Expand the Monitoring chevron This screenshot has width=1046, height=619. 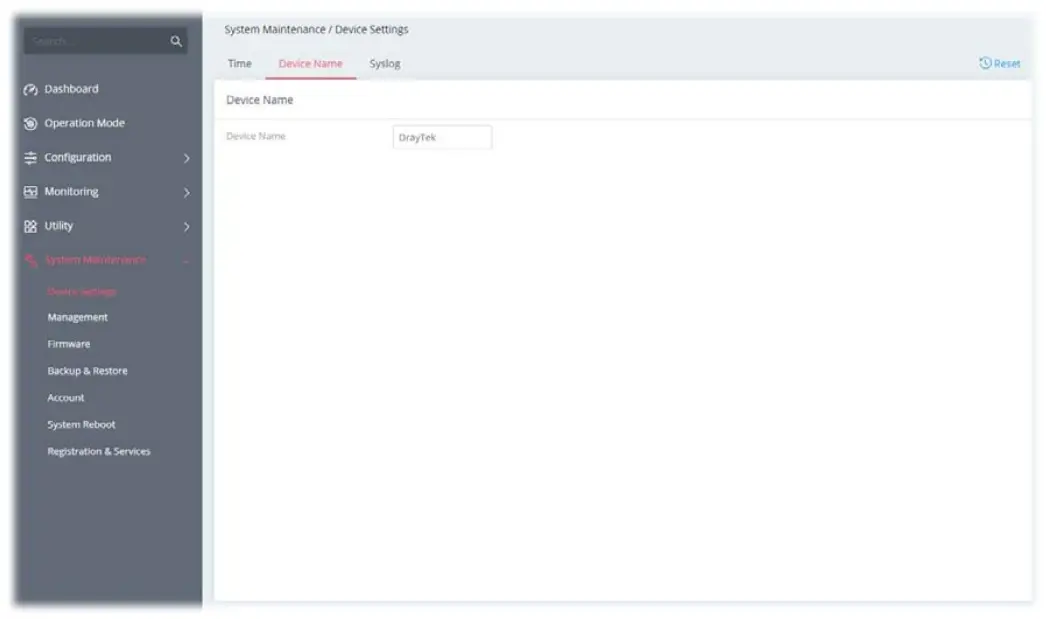187,192
